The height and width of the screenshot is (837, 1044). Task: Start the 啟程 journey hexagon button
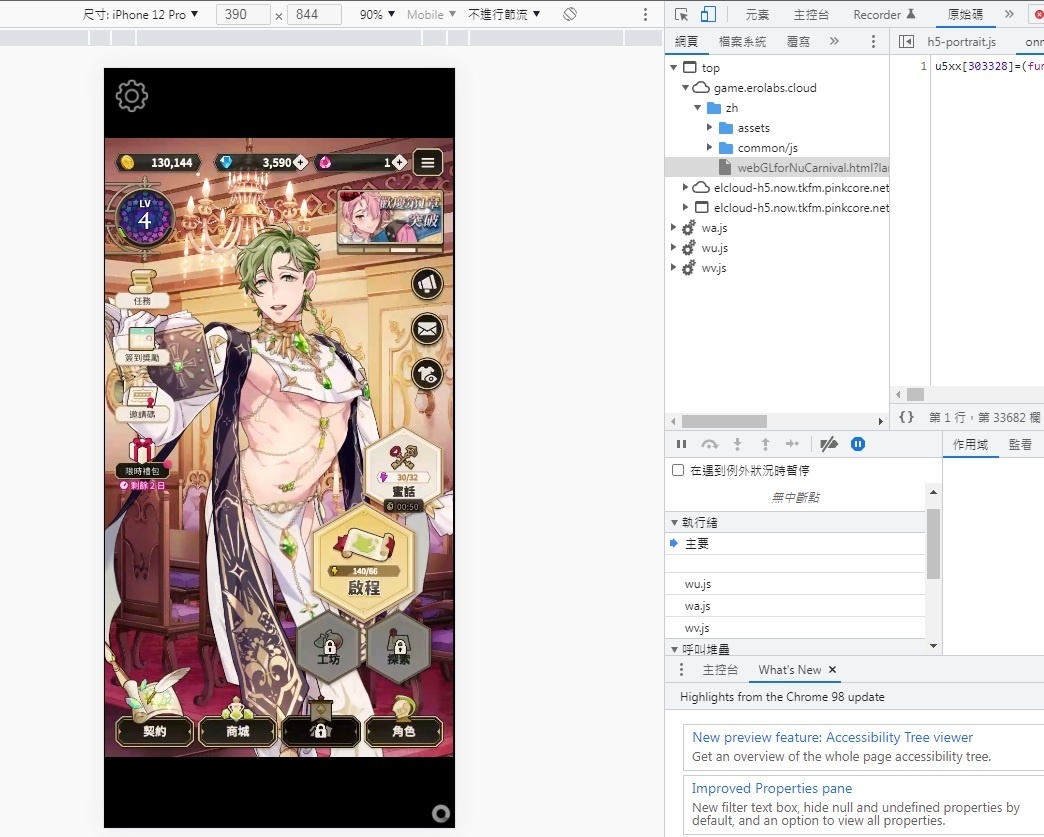pyautogui.click(x=364, y=563)
